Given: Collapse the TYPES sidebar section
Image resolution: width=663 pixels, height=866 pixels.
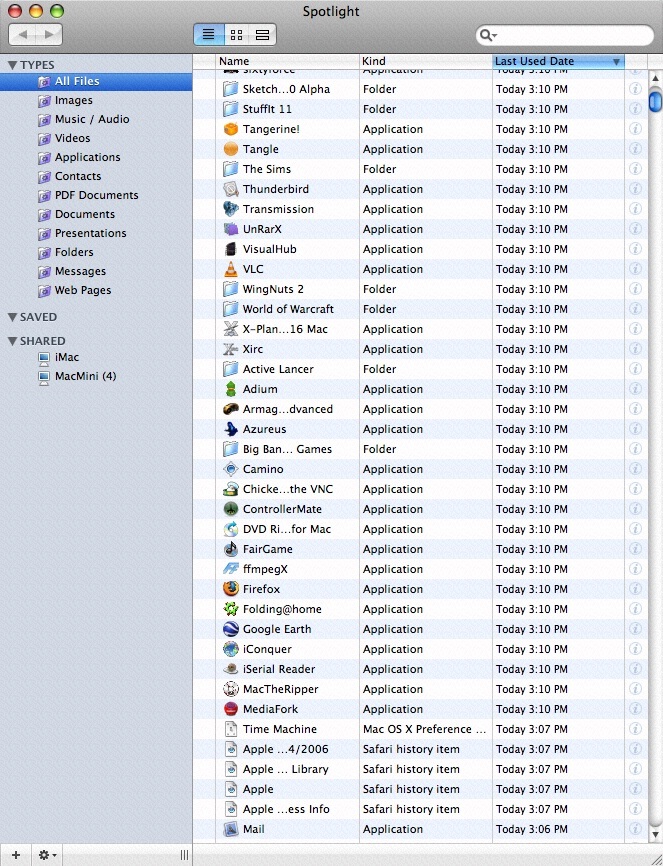Looking at the screenshot, I should coord(12,65).
